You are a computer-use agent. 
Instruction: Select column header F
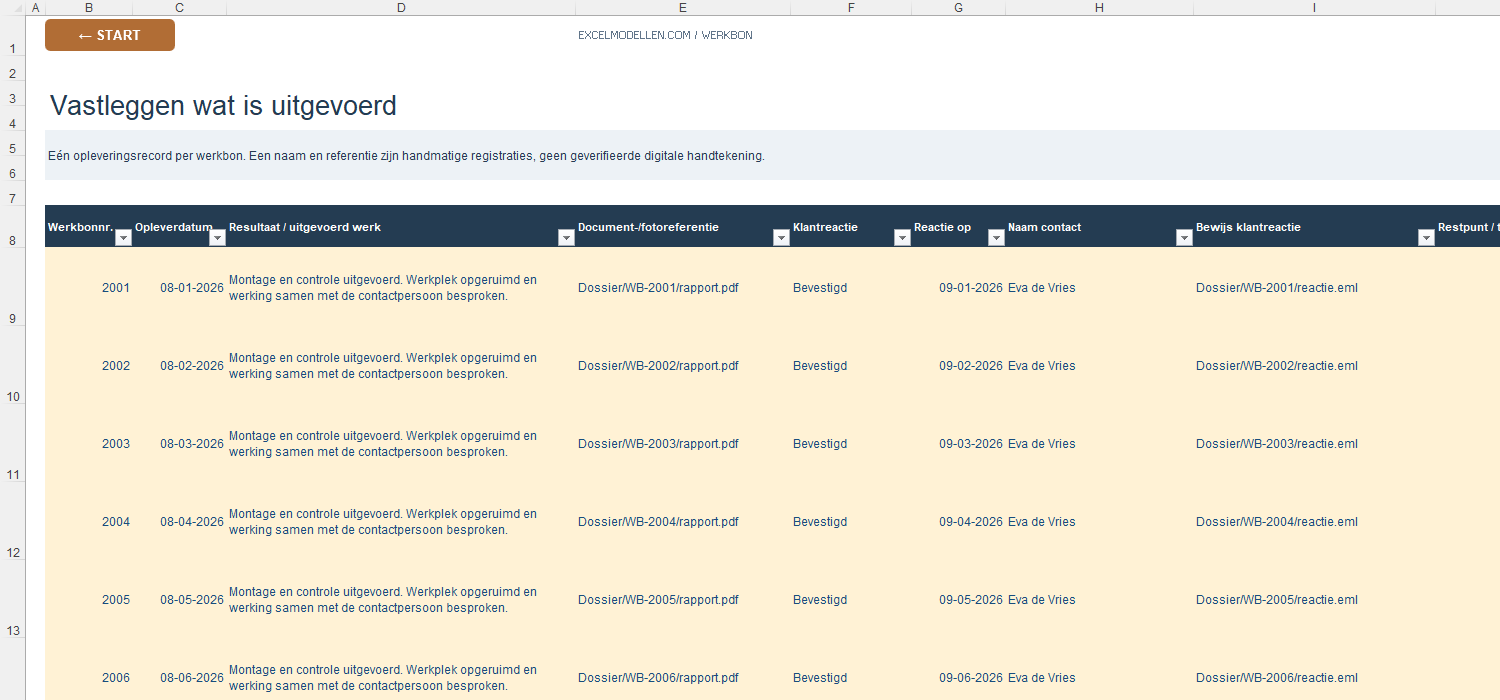click(x=851, y=8)
